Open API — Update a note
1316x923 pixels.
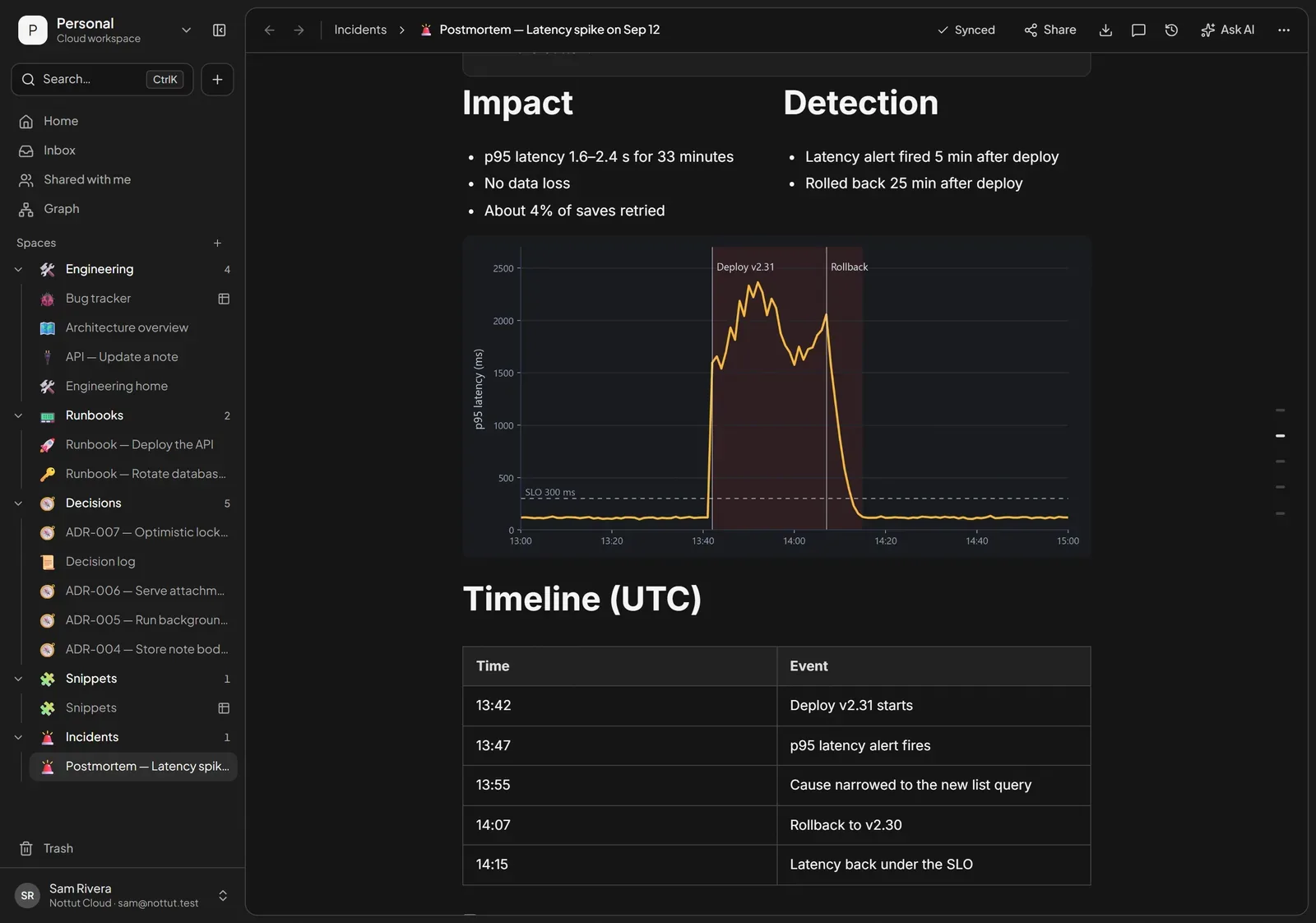pyautogui.click(x=133, y=357)
